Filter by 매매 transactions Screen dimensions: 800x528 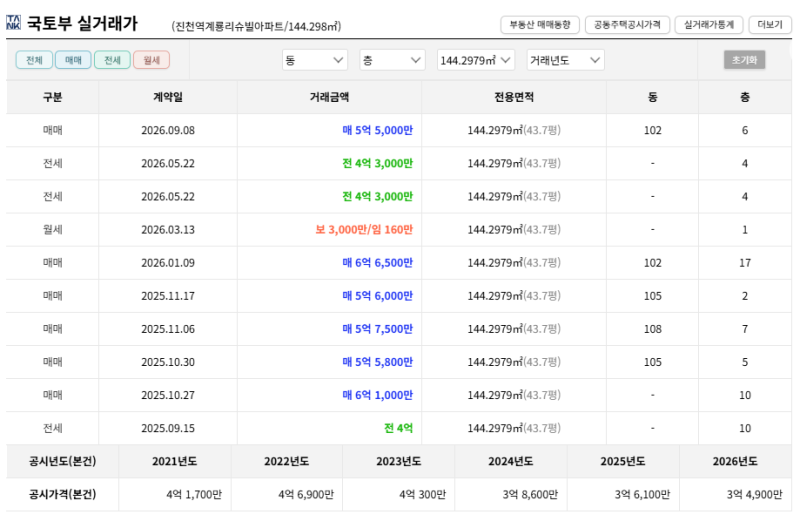point(73,60)
